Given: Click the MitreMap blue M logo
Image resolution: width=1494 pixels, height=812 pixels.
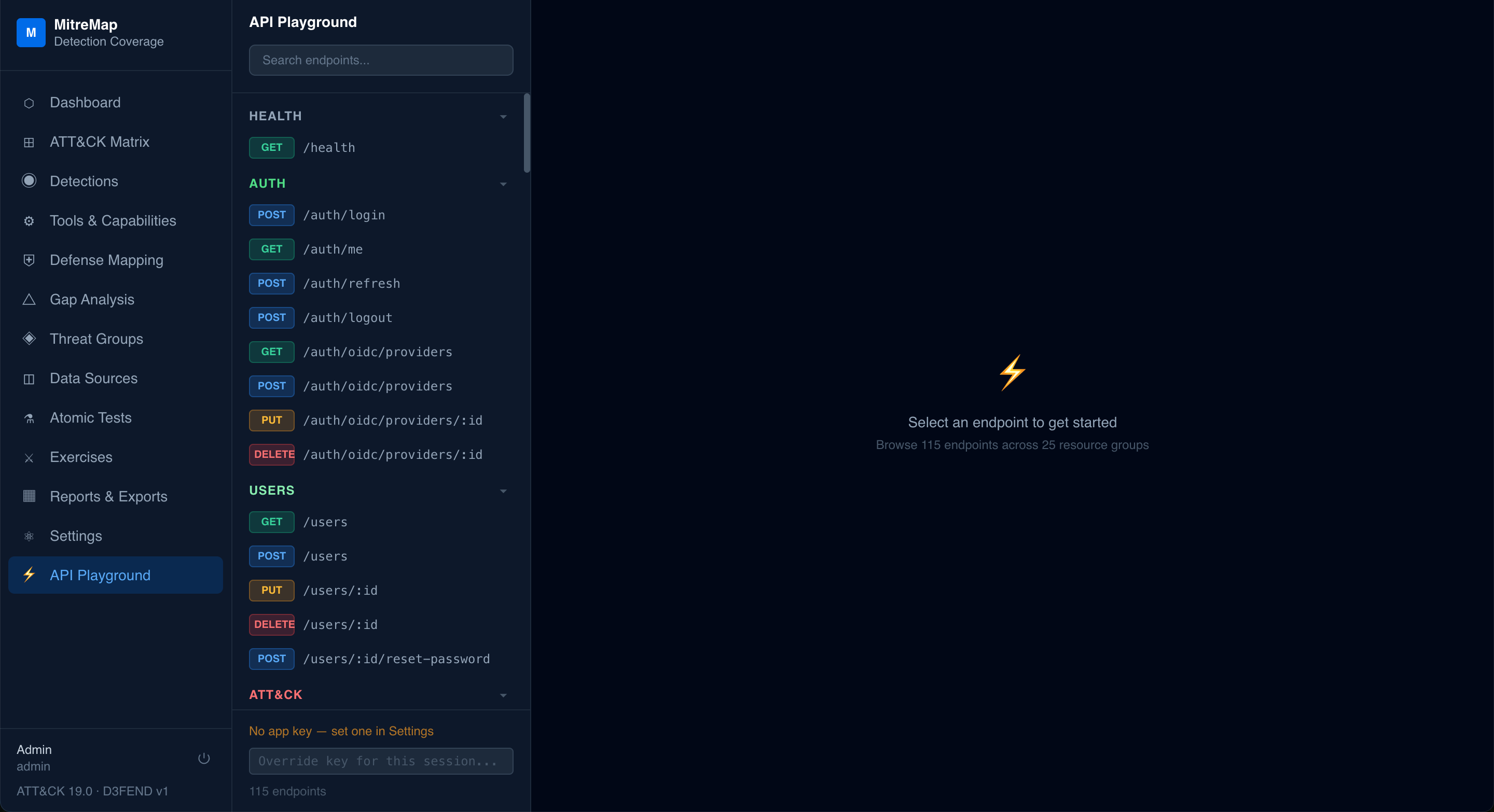Looking at the screenshot, I should click(x=31, y=33).
